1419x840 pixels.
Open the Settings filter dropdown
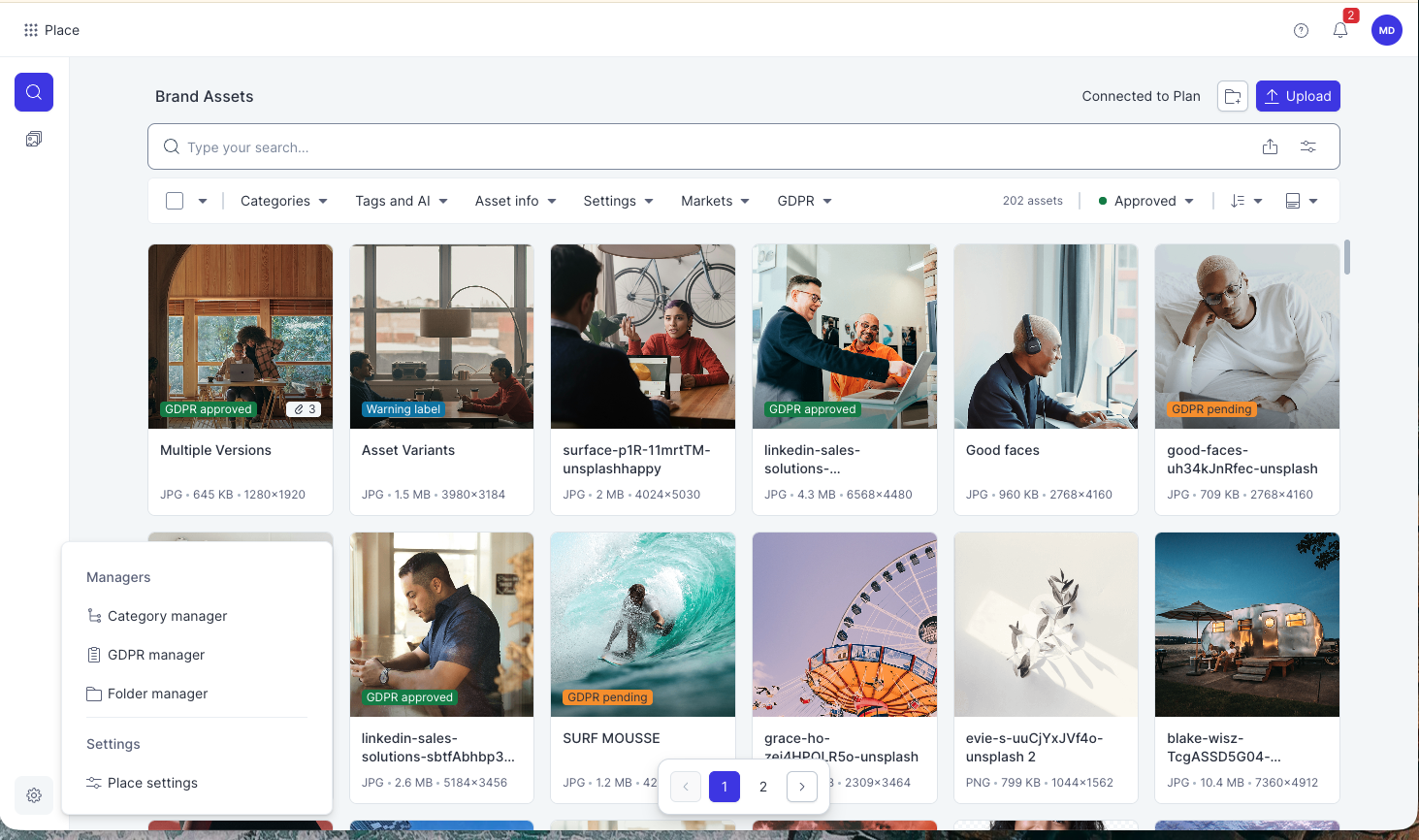tap(619, 201)
